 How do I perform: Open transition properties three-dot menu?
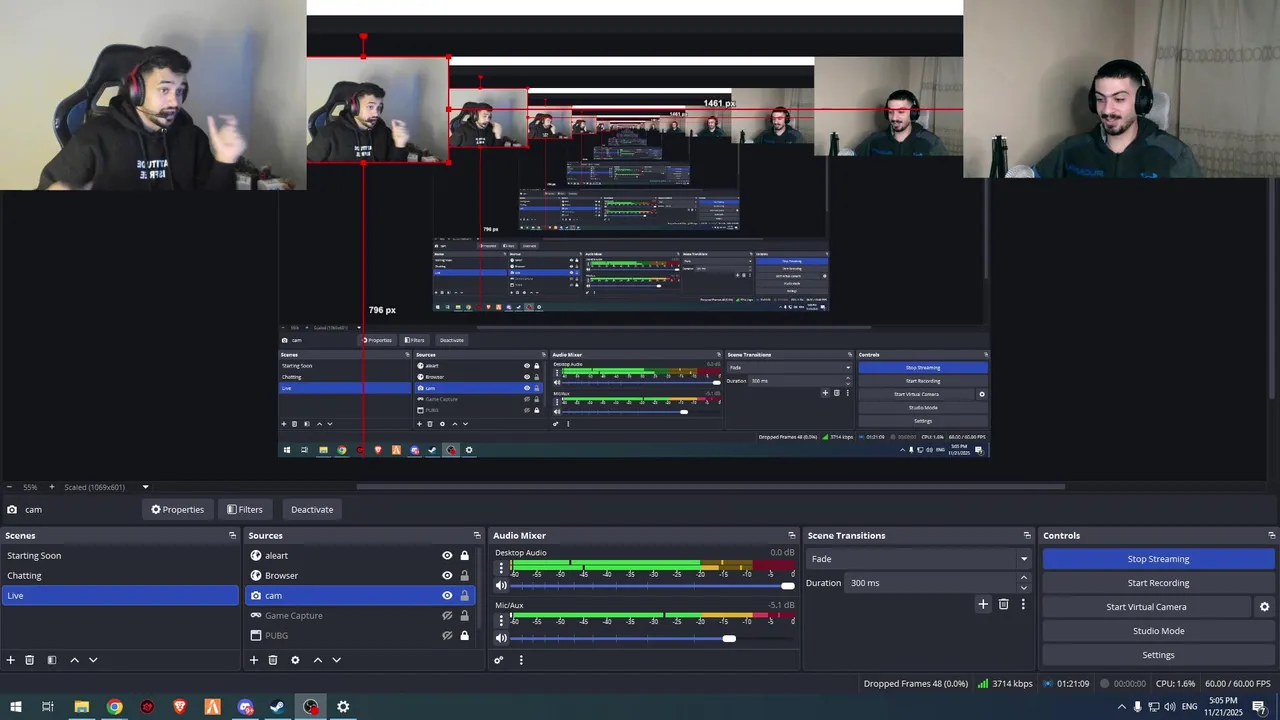[1023, 604]
